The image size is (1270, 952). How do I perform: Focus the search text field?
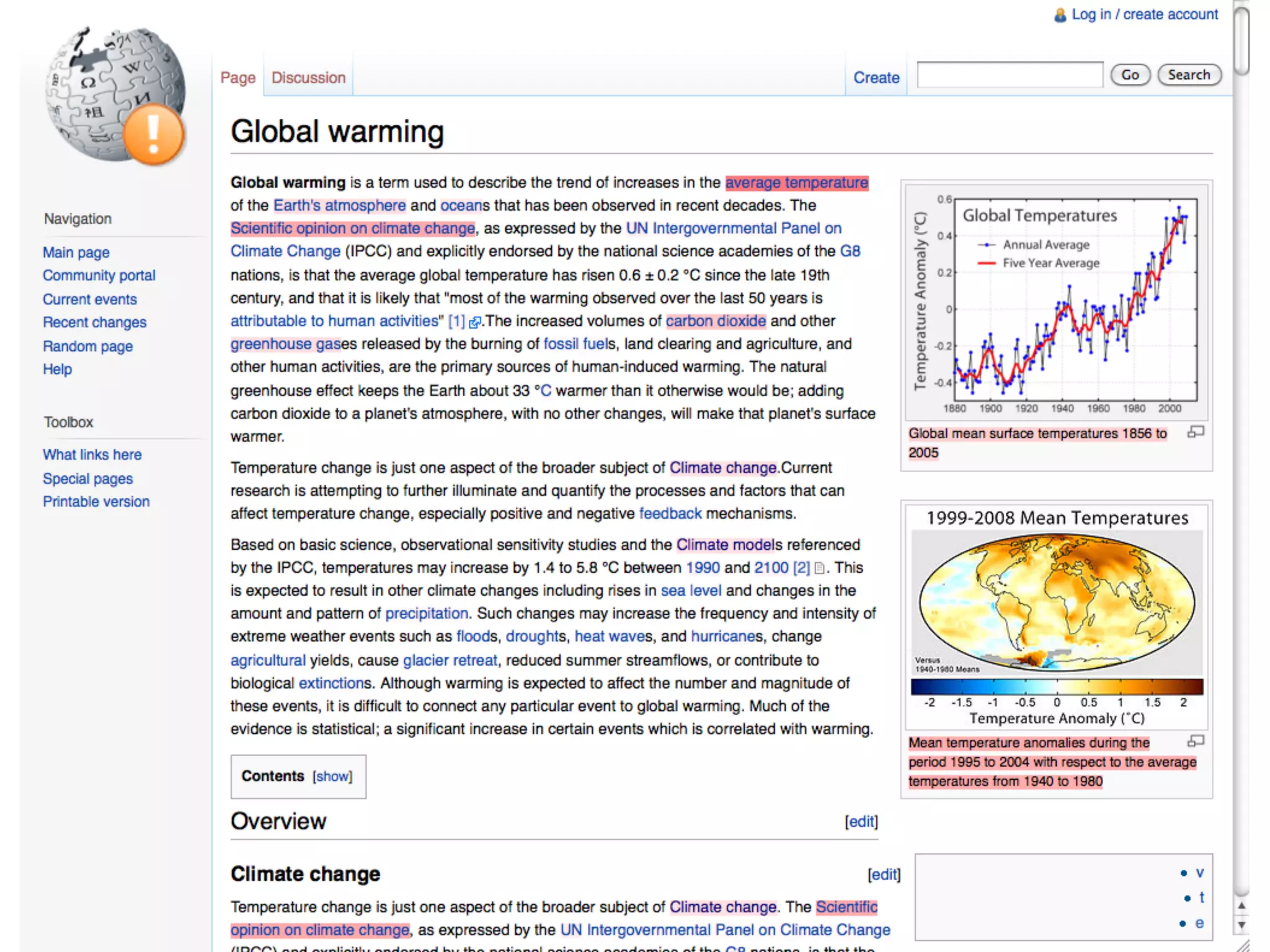[x=1010, y=75]
